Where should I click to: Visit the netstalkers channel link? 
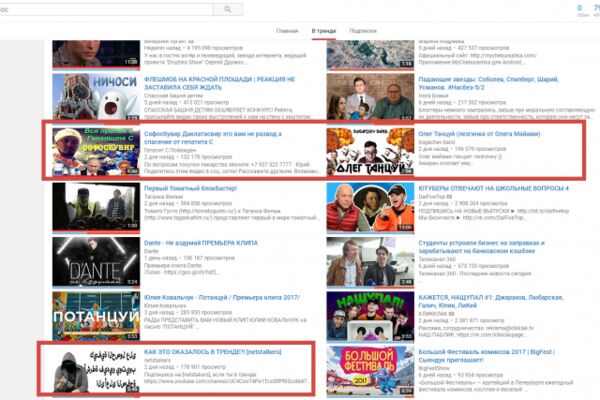[x=157, y=360]
